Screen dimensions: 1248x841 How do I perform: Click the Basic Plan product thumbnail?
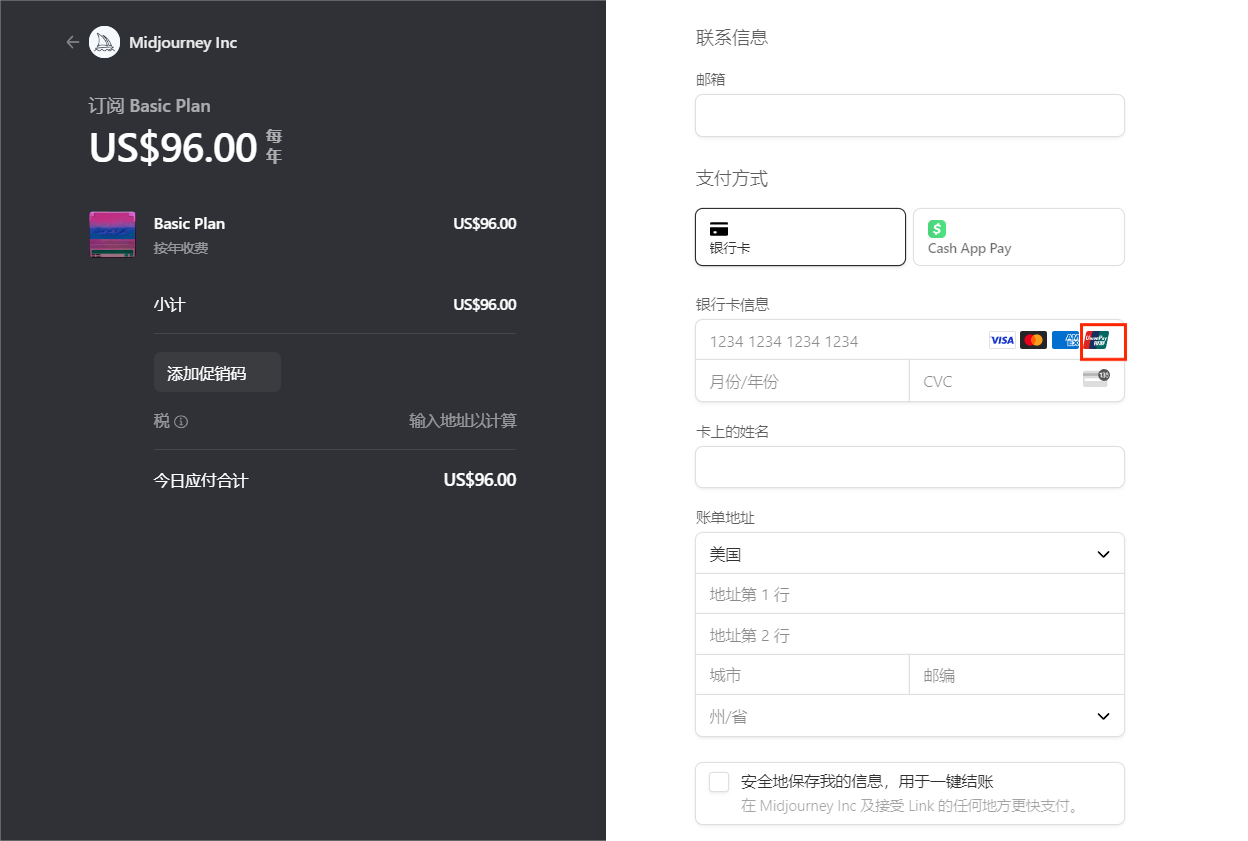click(x=112, y=234)
